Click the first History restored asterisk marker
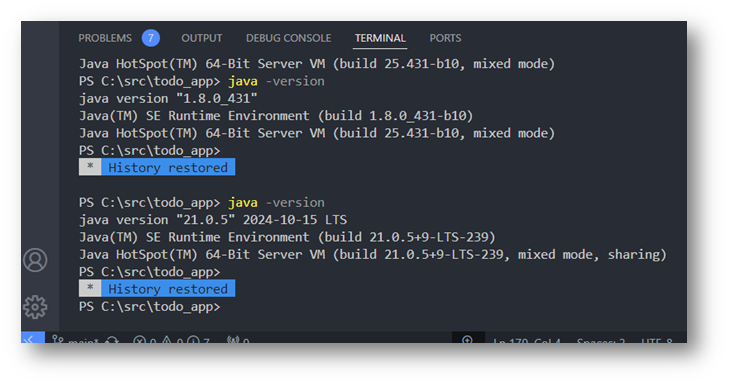 tap(90, 167)
